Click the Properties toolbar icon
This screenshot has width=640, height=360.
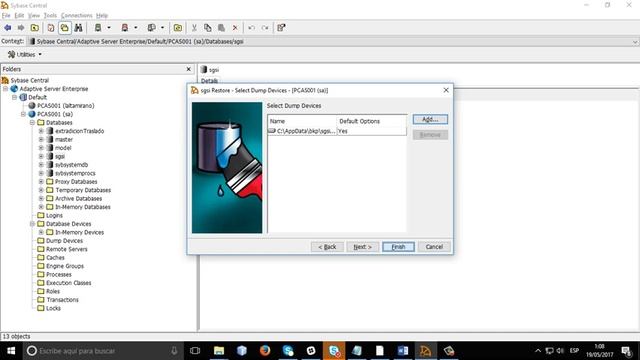point(281,28)
